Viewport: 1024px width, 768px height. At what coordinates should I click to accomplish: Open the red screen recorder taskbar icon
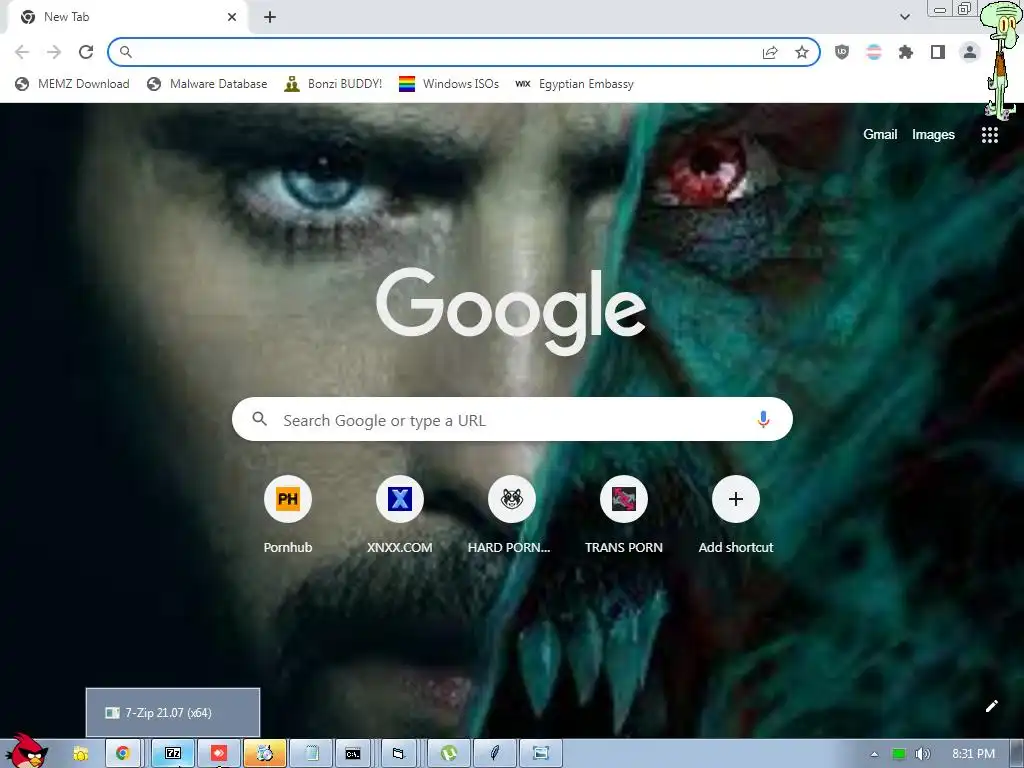pyautogui.click(x=219, y=754)
